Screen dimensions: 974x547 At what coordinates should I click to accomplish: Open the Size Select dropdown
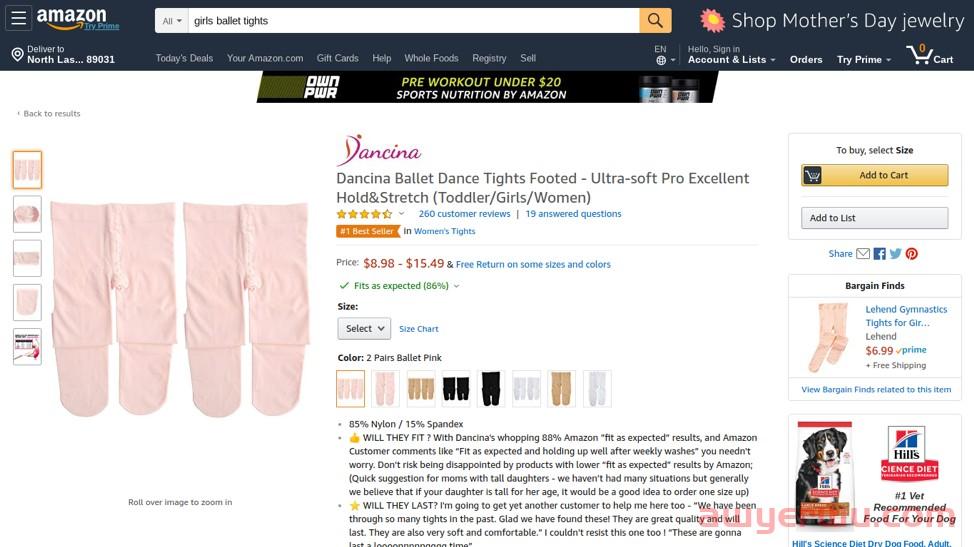[x=364, y=328]
